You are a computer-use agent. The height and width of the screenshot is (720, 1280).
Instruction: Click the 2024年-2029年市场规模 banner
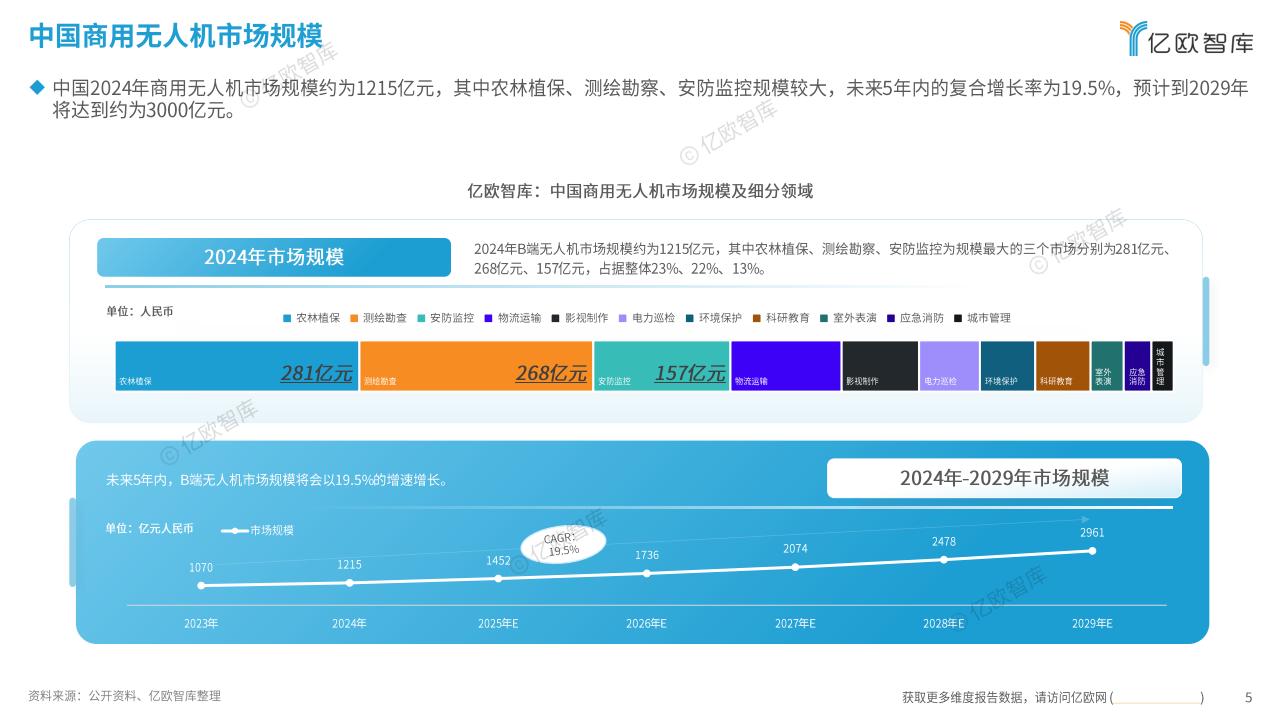[1004, 478]
